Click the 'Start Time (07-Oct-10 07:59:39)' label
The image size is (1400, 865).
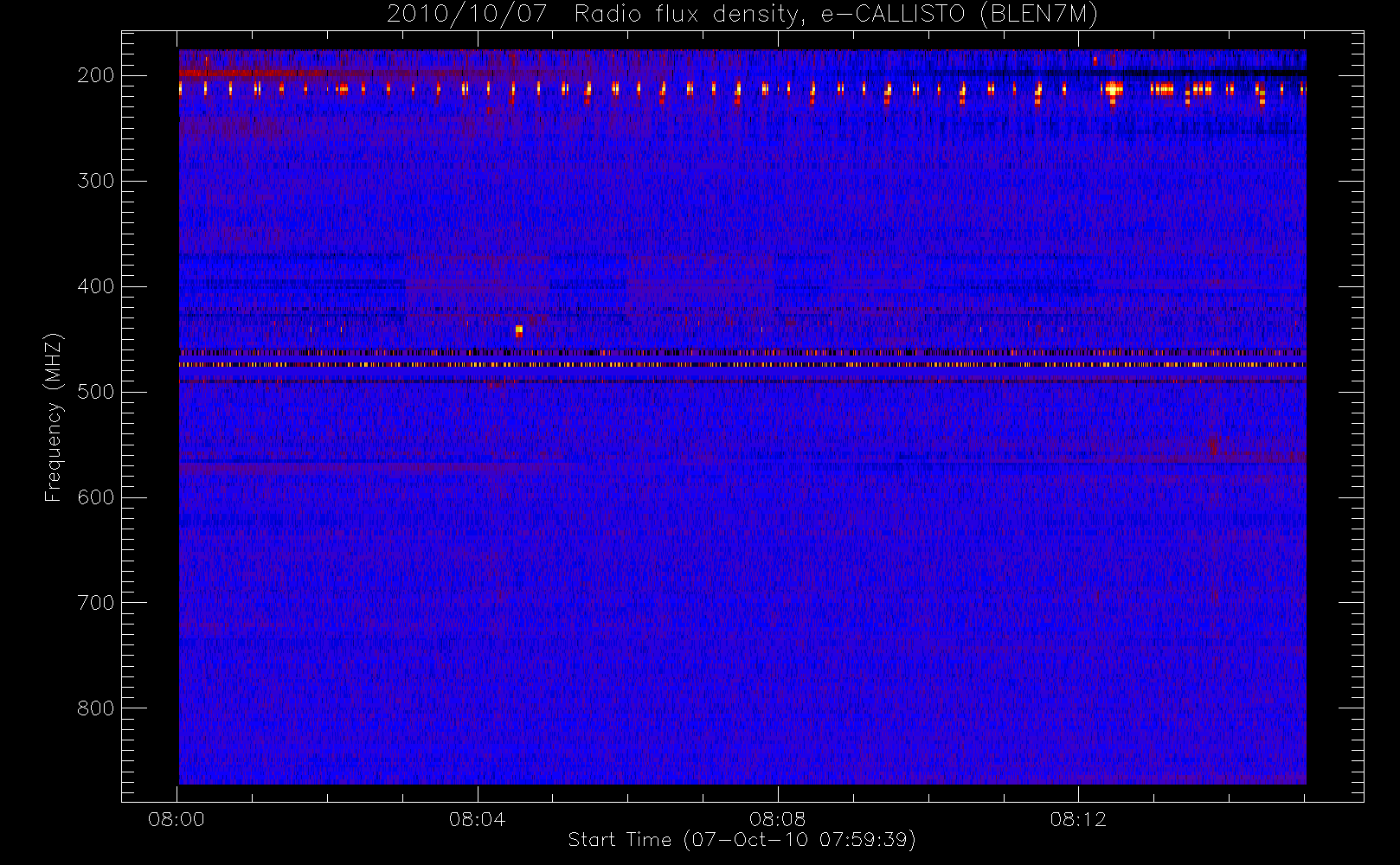coord(742,840)
